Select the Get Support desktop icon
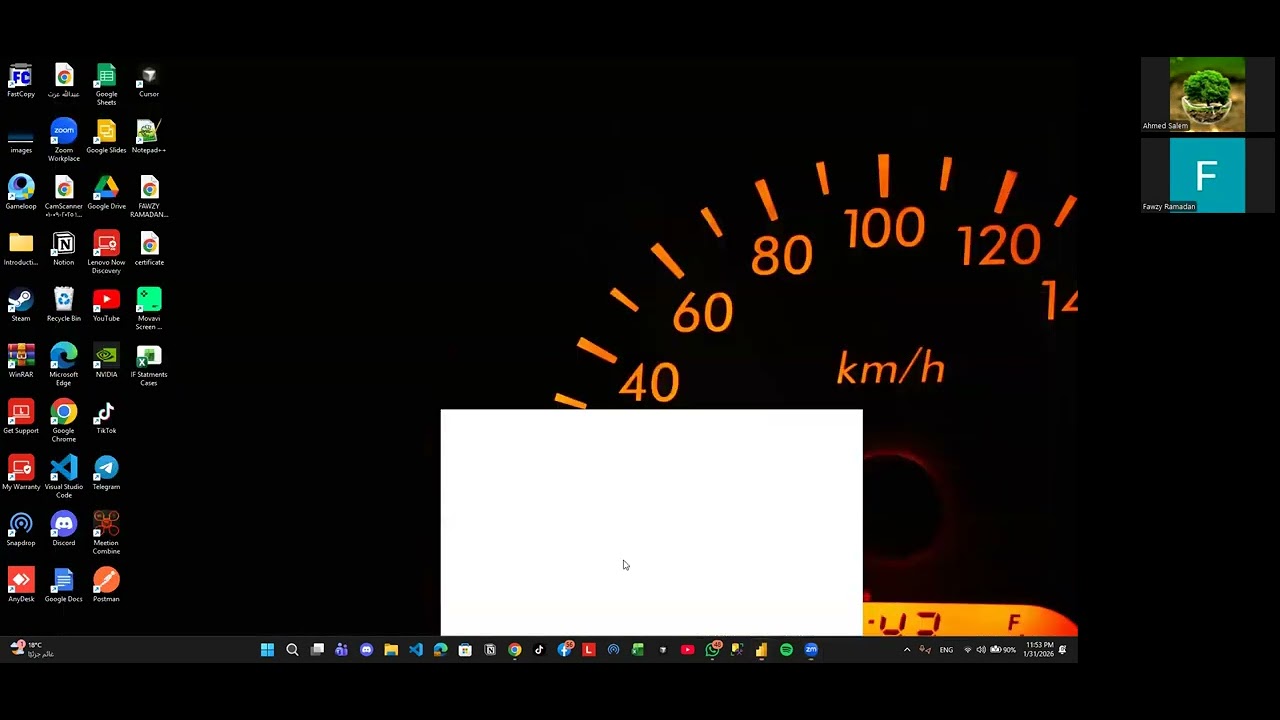This screenshot has height=720, width=1280. click(x=21, y=418)
